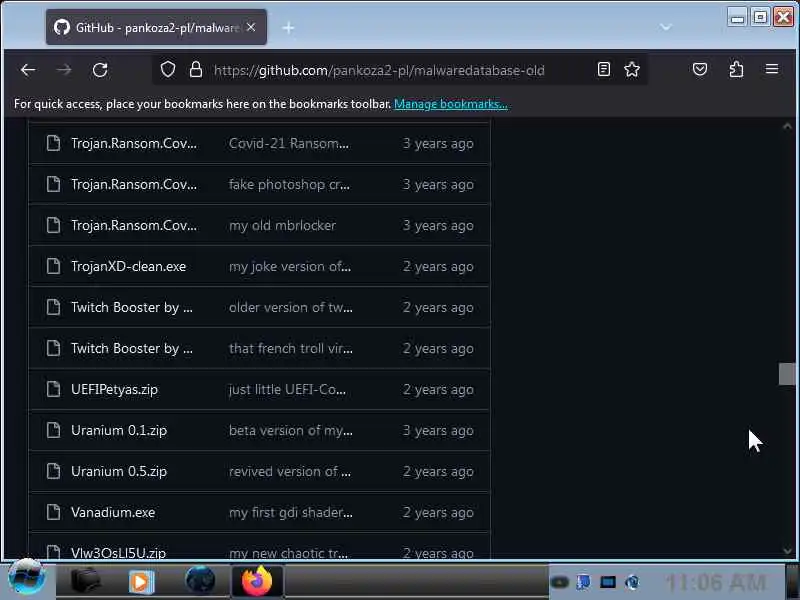The height and width of the screenshot is (600, 800).
Task: Click the scrollbar up arrow
Action: pyautogui.click(x=787, y=126)
